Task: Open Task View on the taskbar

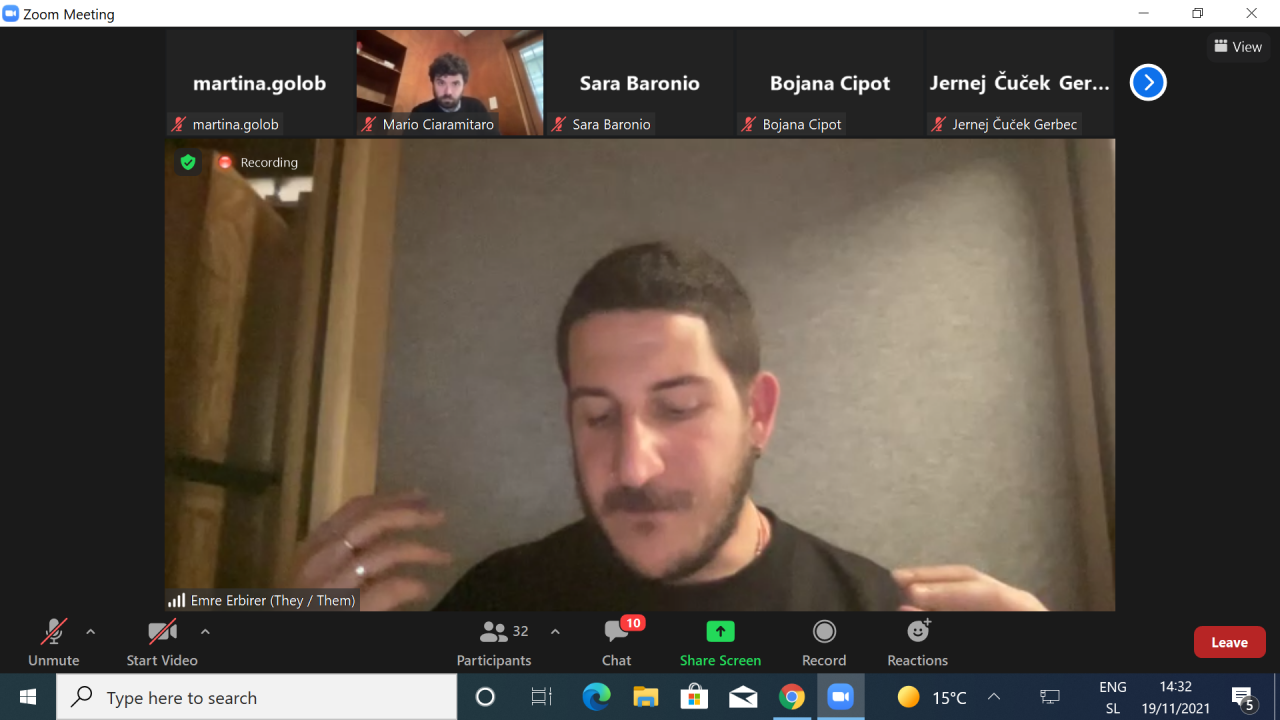Action: coord(541,697)
